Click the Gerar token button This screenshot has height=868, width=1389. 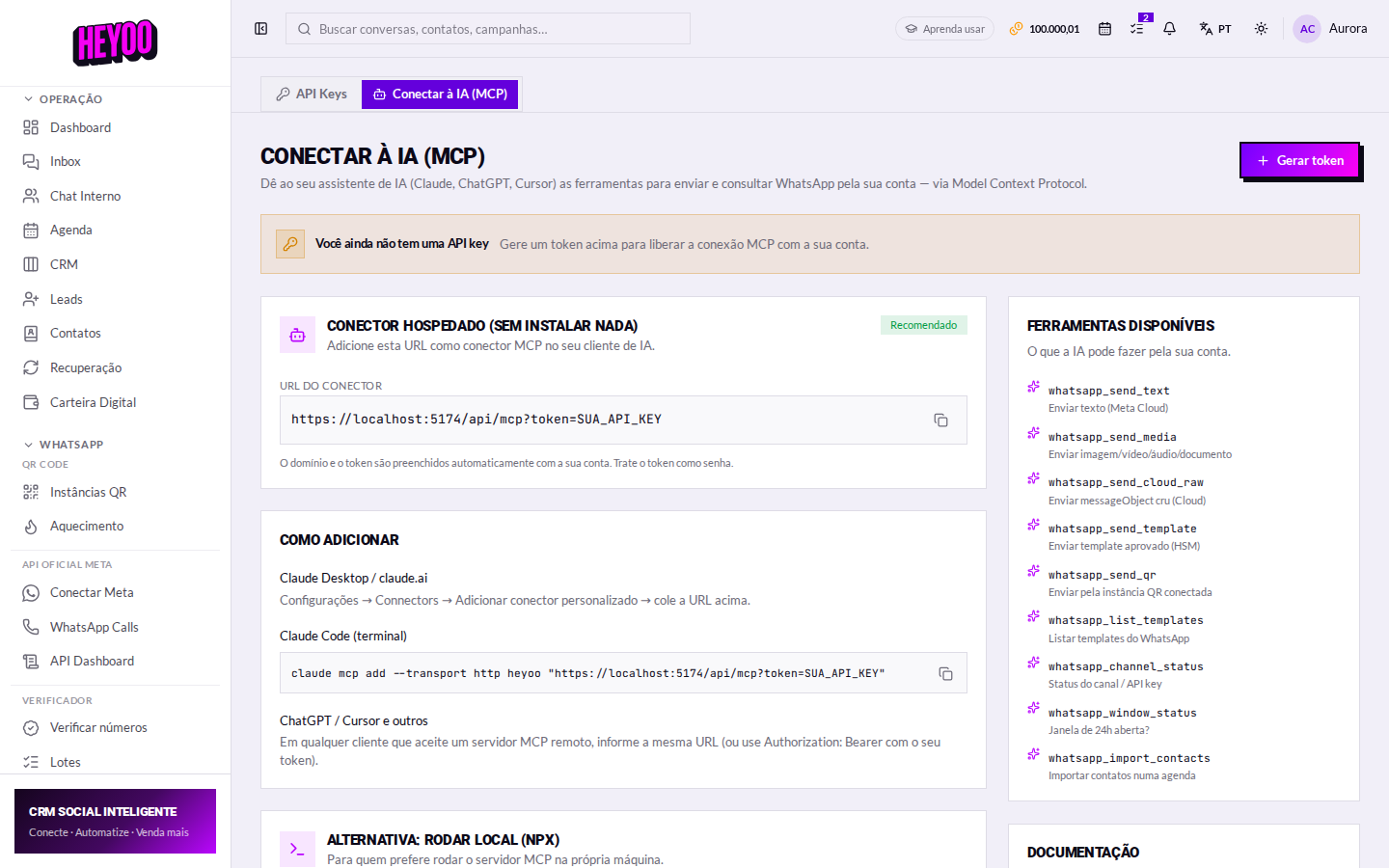point(1299,160)
